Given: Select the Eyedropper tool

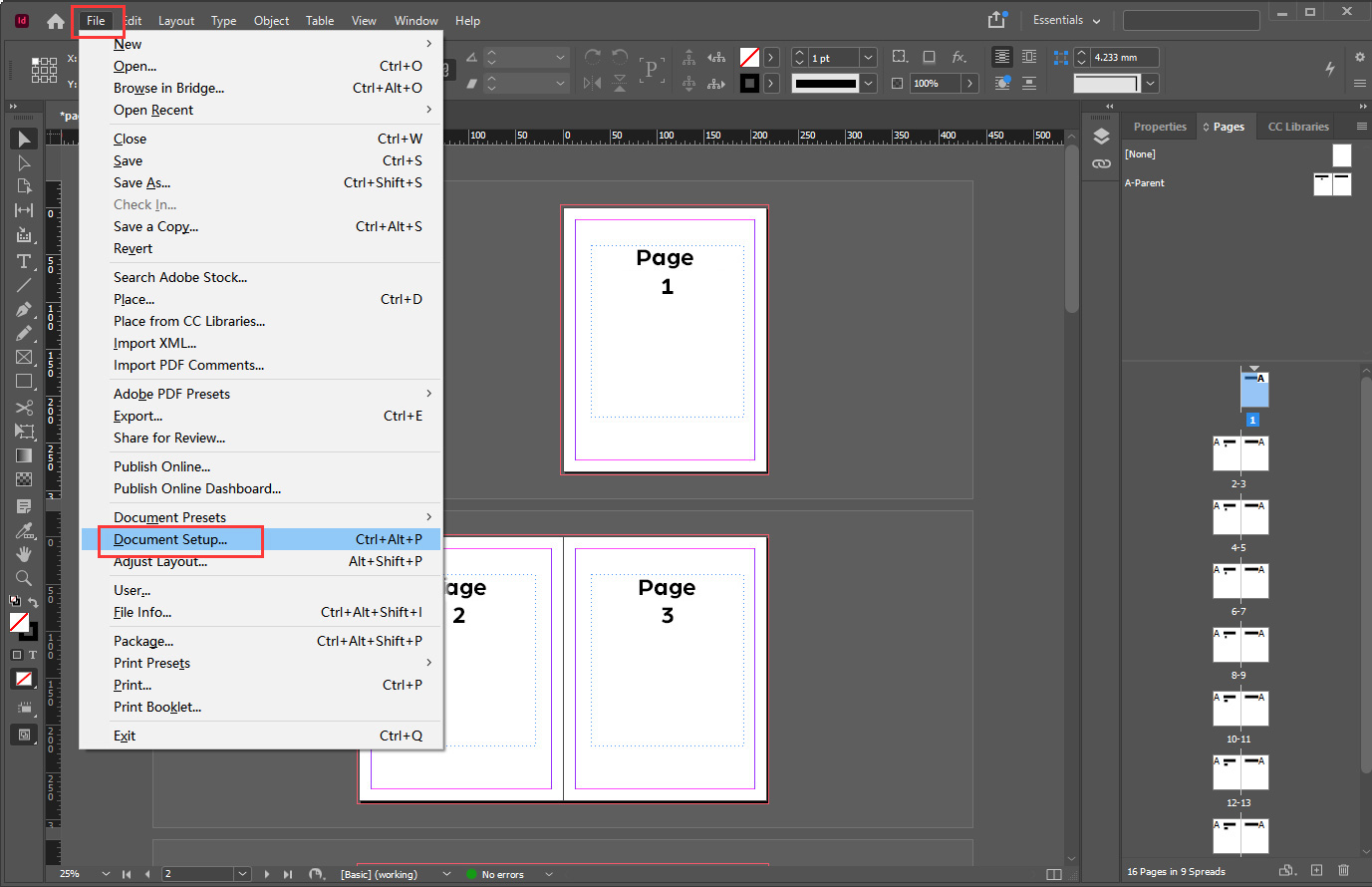Looking at the screenshot, I should tap(24, 530).
